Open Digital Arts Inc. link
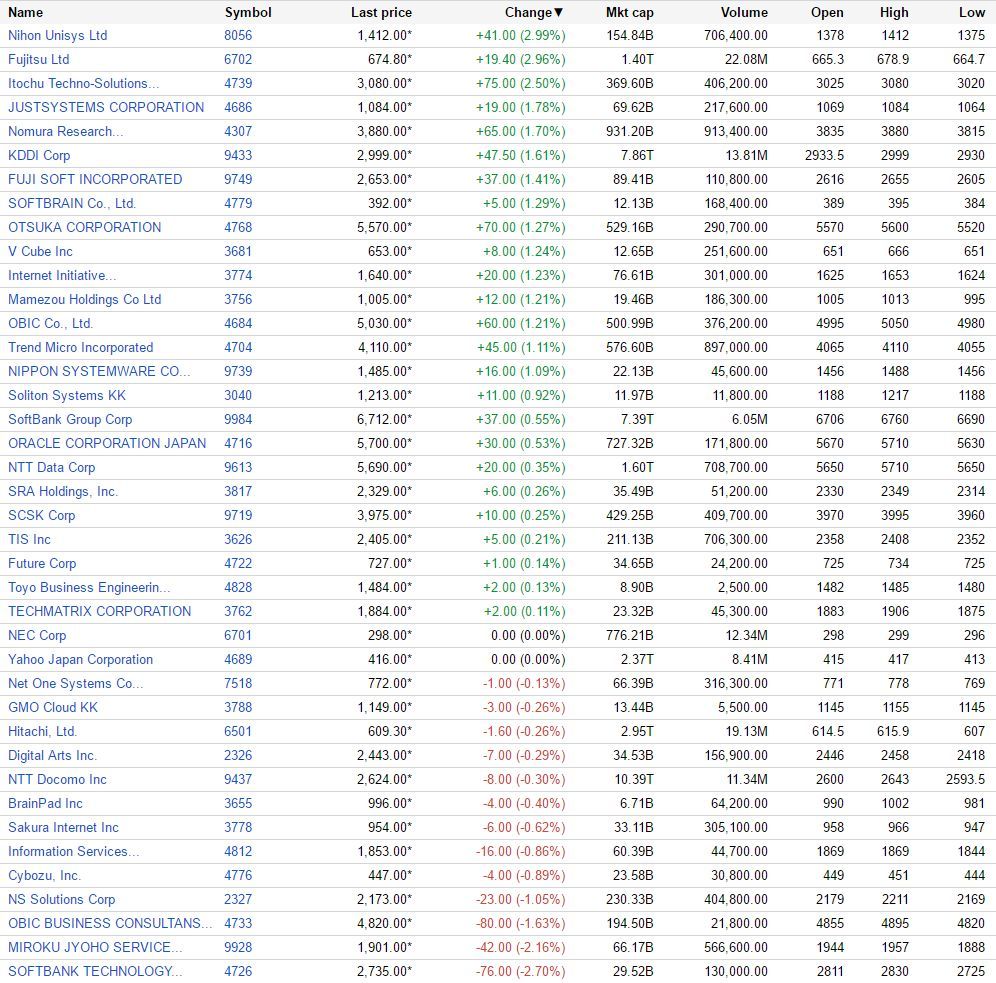Screen dimensions: 996x983 click(x=52, y=756)
